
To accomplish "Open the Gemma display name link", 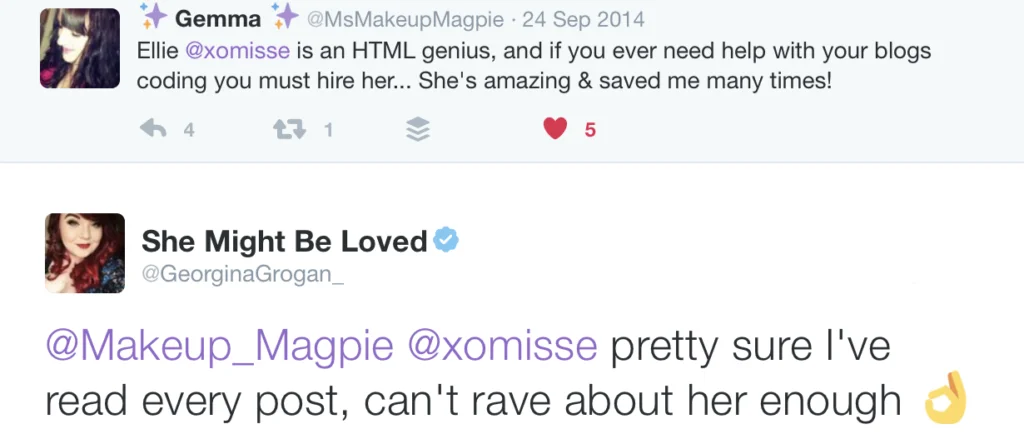I will click(x=218, y=19).
